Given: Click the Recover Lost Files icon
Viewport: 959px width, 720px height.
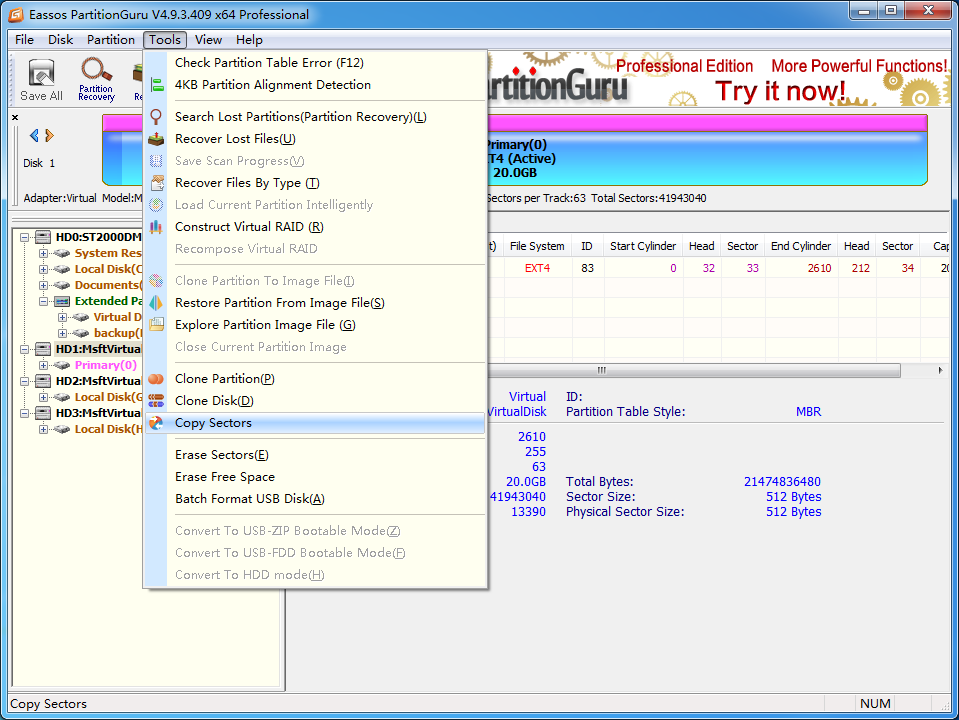Looking at the screenshot, I should pyautogui.click(x=157, y=139).
